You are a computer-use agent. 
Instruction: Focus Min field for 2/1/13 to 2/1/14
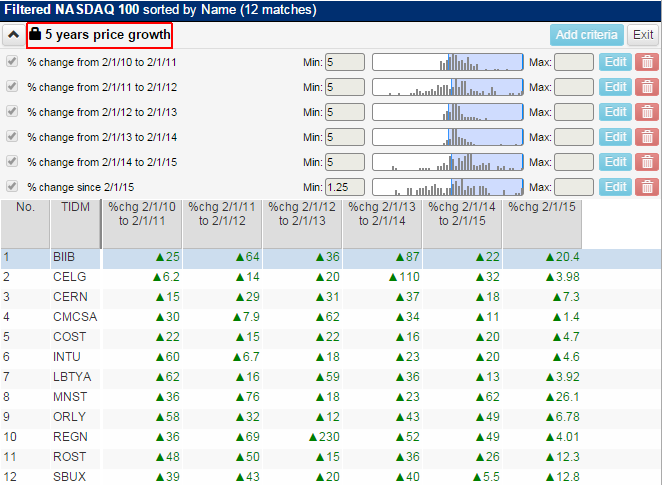click(345, 137)
